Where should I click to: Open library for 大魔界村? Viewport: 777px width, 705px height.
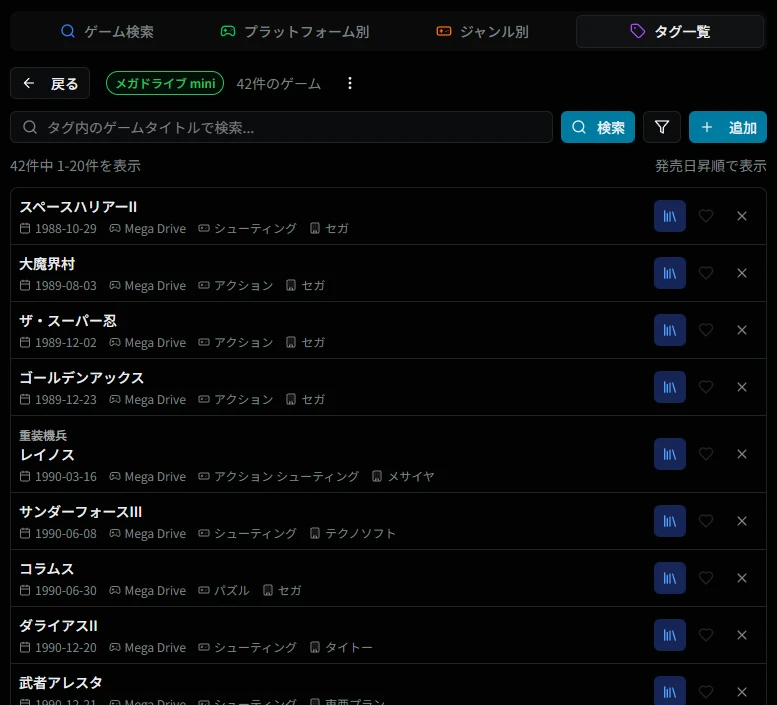point(669,273)
